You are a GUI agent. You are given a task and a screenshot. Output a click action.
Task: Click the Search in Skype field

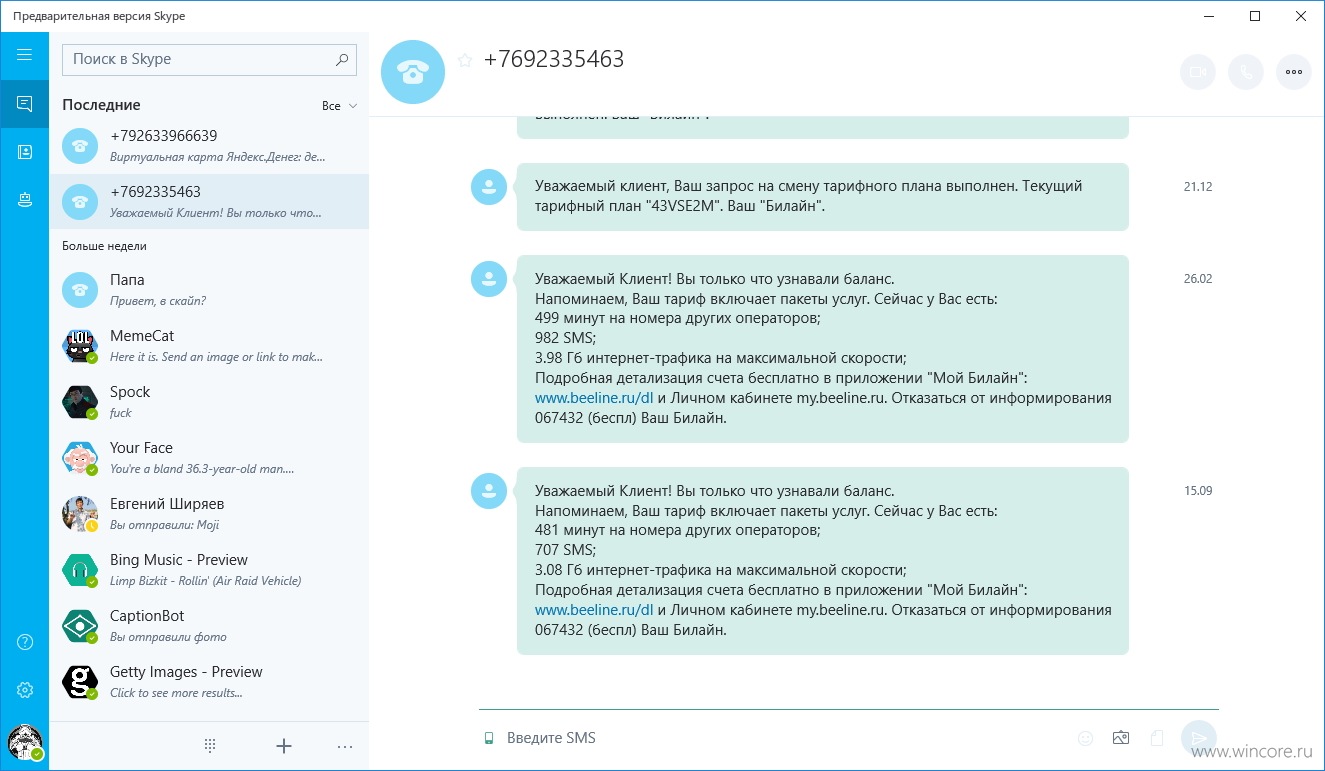[209, 59]
